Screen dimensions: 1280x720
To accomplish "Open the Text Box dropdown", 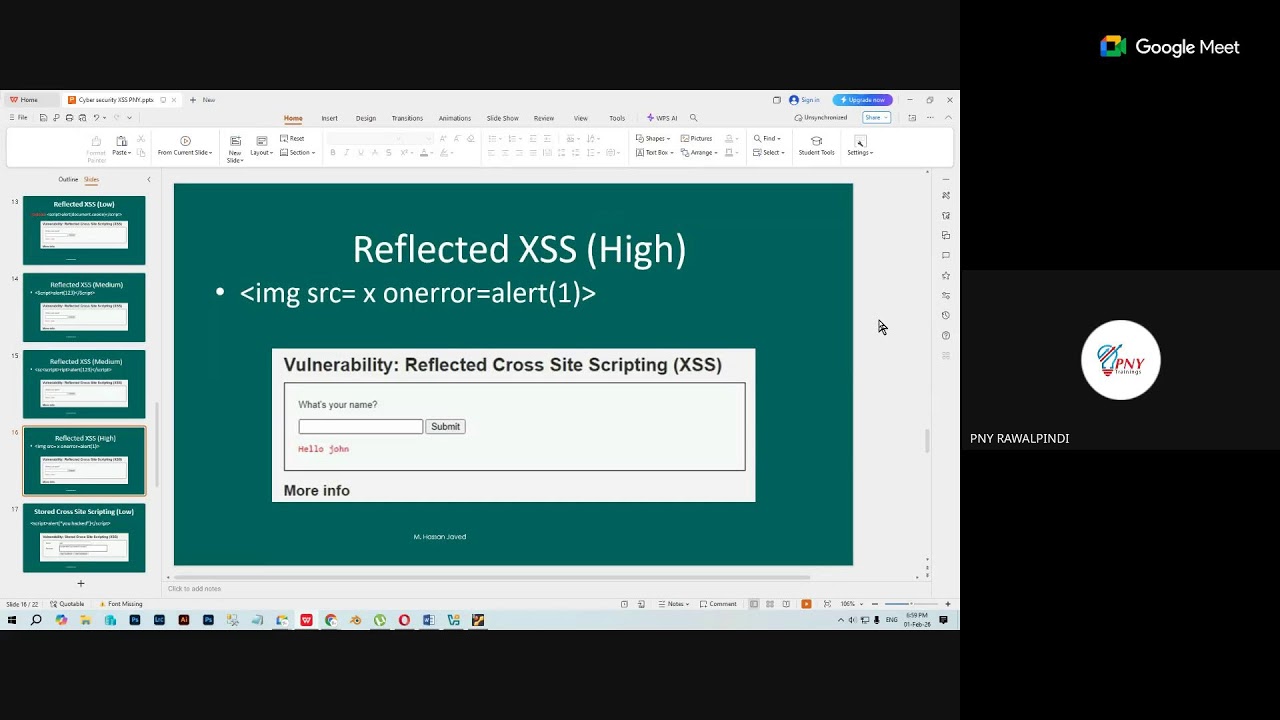I will (x=654, y=153).
